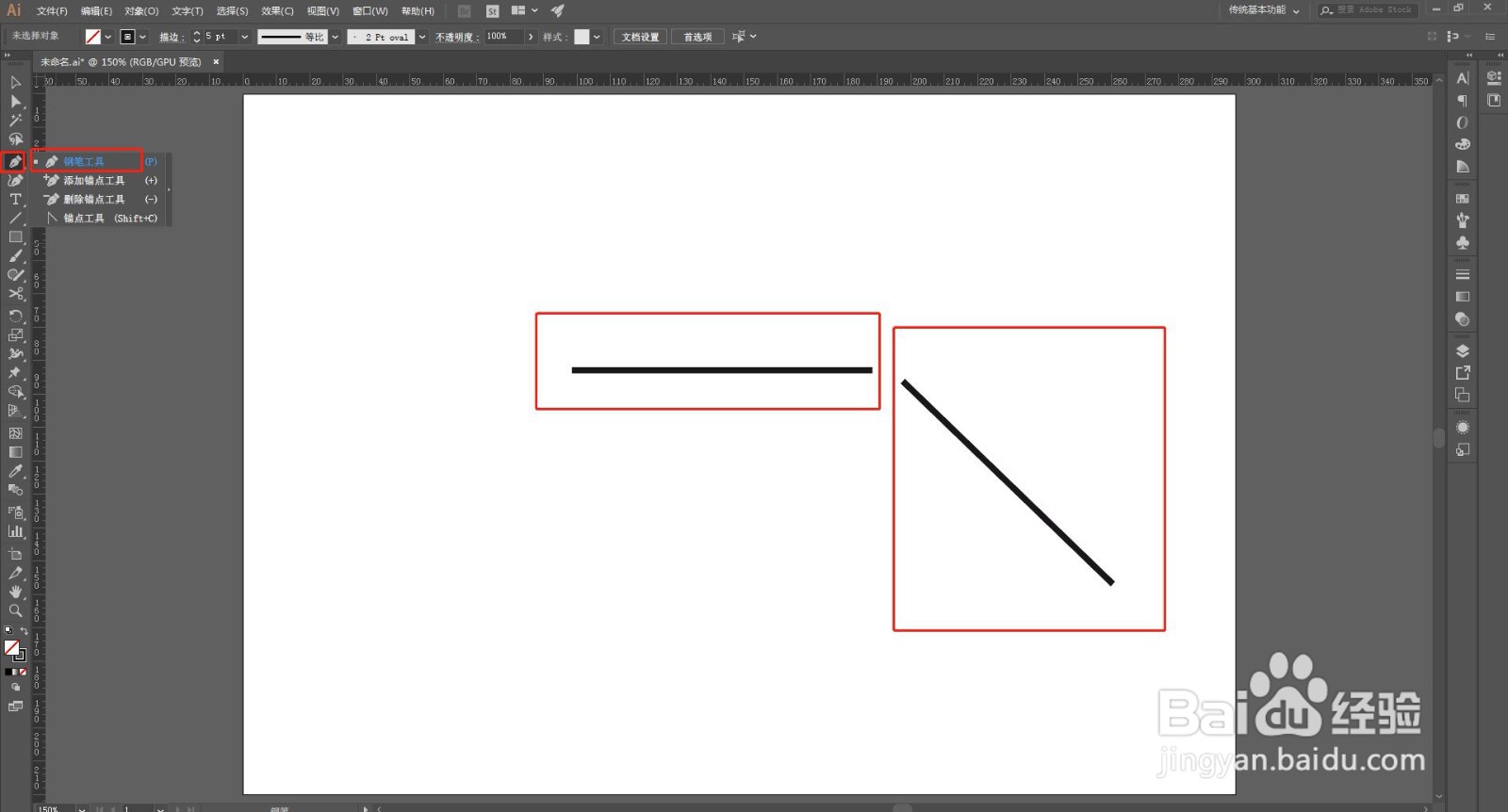Click the 文档设置 button
Viewport: 1508px width, 812px height.
[641, 37]
